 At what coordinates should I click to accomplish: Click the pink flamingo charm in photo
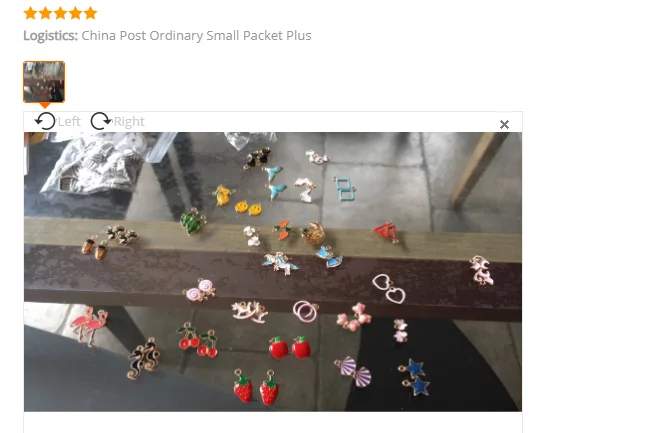pos(90,325)
